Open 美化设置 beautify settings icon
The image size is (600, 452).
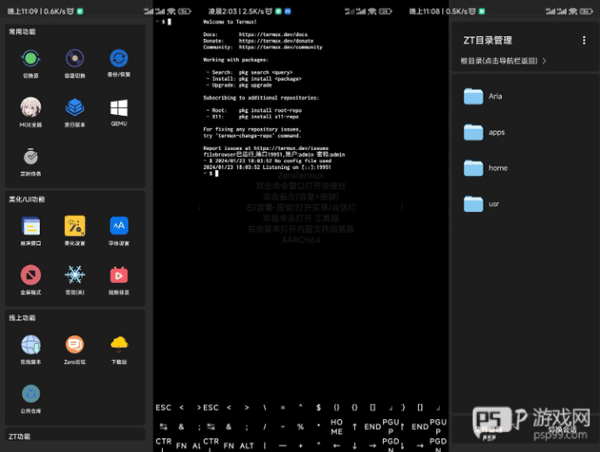(x=75, y=226)
